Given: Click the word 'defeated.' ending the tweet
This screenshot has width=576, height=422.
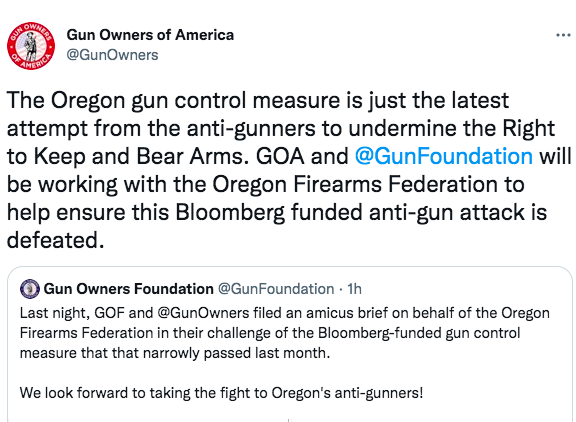Looking at the screenshot, I should (55, 240).
